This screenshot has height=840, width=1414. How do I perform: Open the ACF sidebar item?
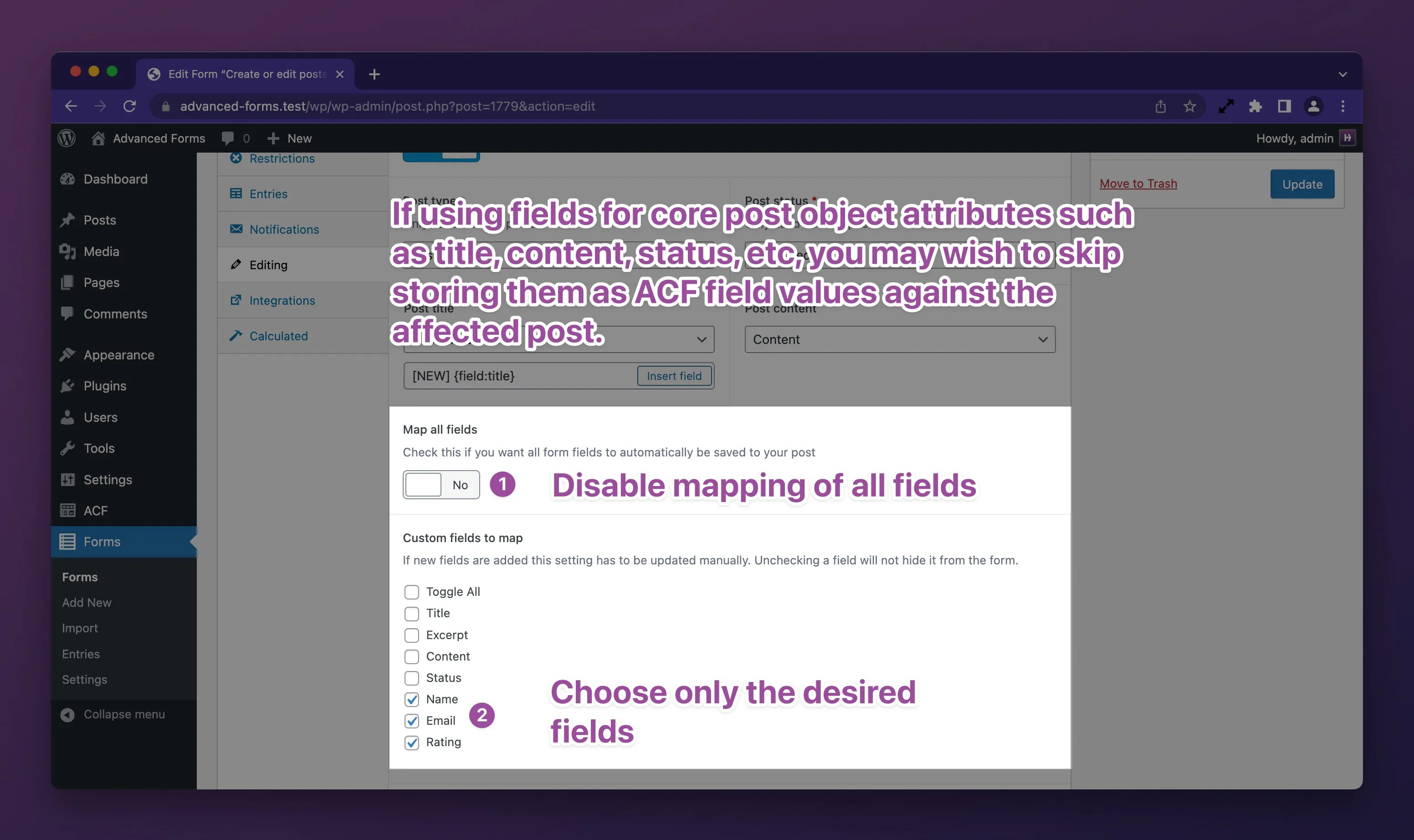point(124,511)
